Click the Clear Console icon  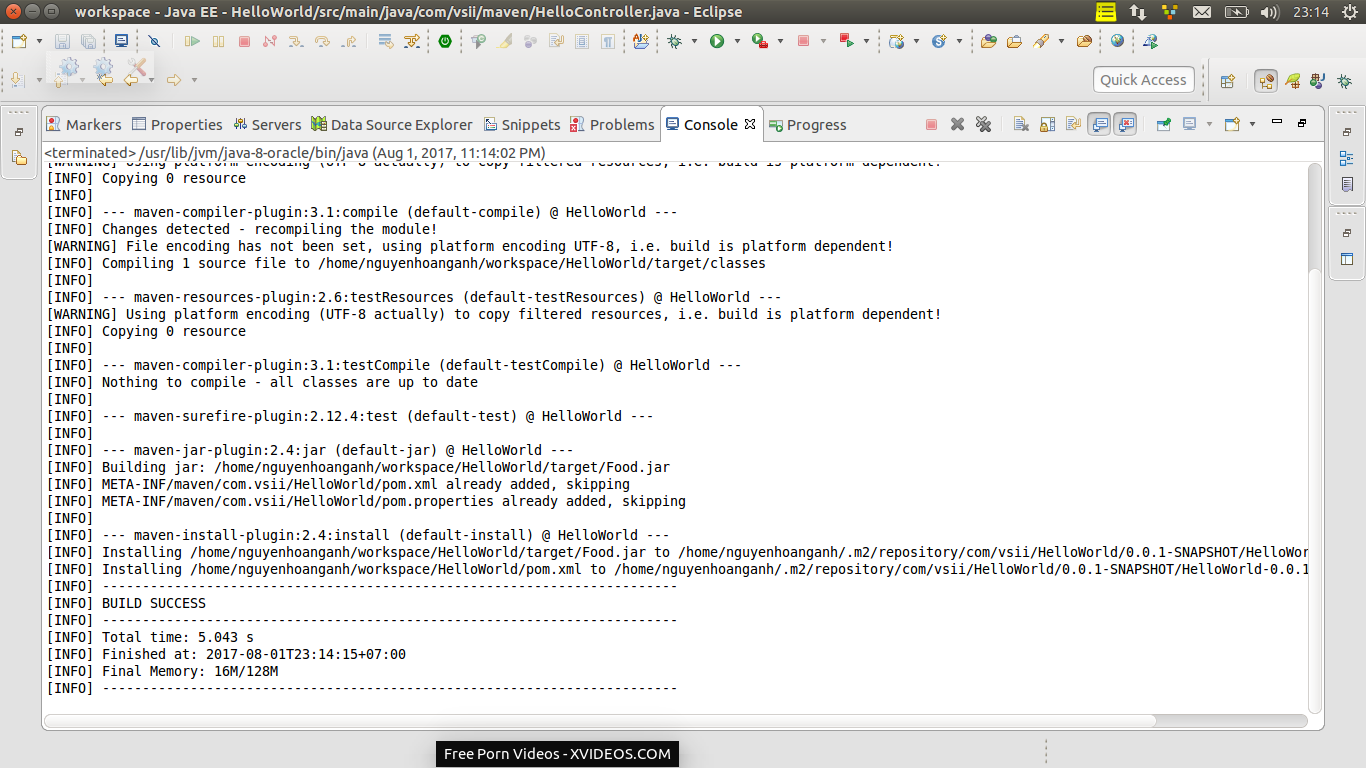[1021, 124]
